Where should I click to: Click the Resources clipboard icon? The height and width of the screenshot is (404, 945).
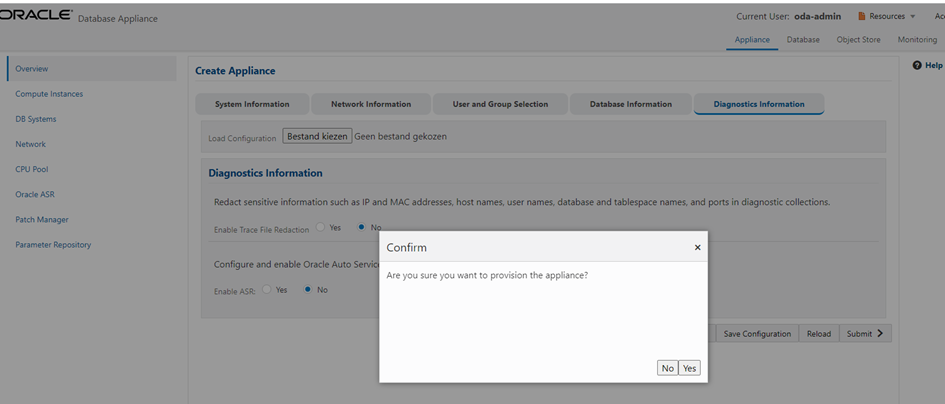tap(862, 16)
